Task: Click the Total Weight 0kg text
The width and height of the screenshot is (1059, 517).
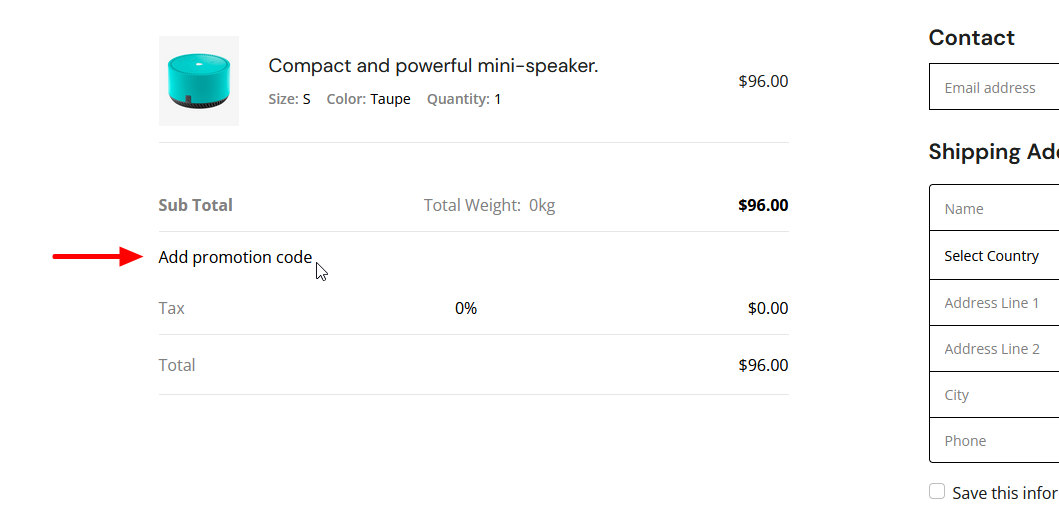Action: pos(489,205)
